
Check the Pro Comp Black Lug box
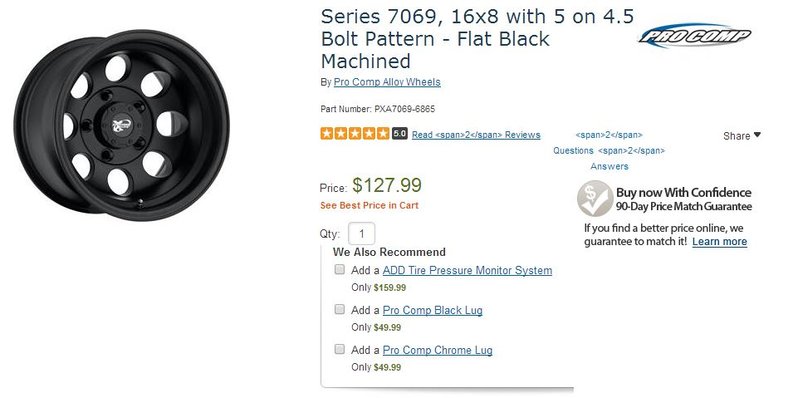tap(339, 309)
